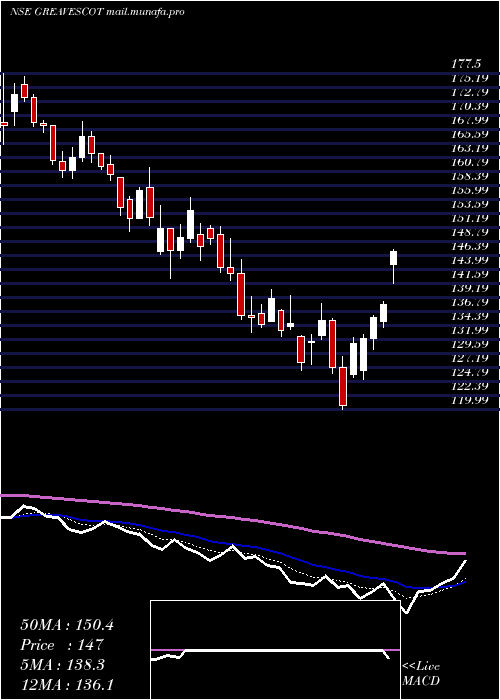500x700 pixels.
Task: Click the 136.79 price axis label
Action: point(470,302)
